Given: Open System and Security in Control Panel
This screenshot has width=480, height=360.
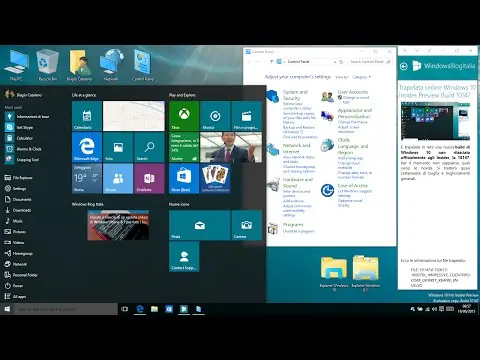Looking at the screenshot, I should tap(295, 95).
